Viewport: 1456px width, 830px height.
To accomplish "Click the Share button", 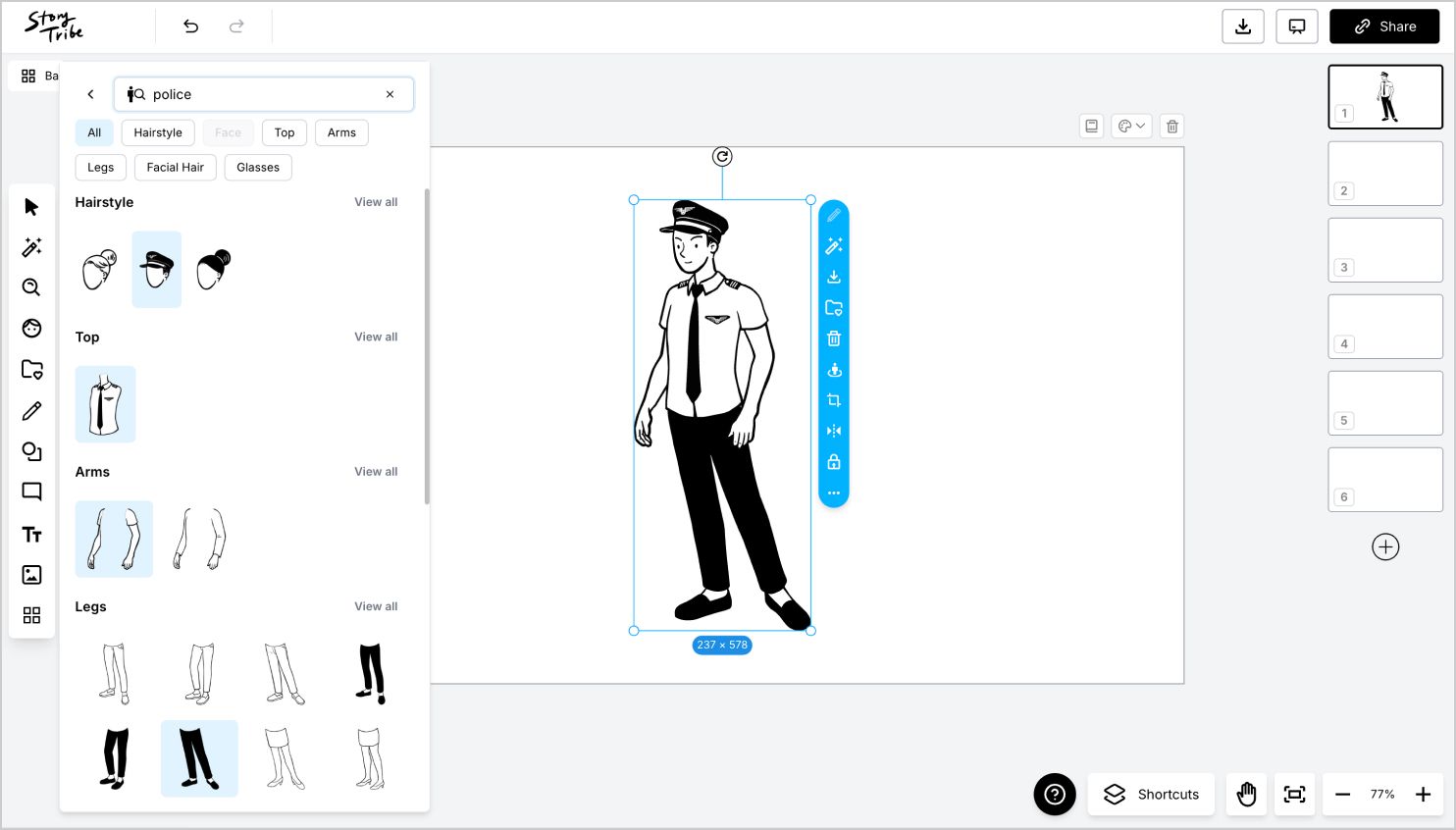I will pyautogui.click(x=1384, y=26).
